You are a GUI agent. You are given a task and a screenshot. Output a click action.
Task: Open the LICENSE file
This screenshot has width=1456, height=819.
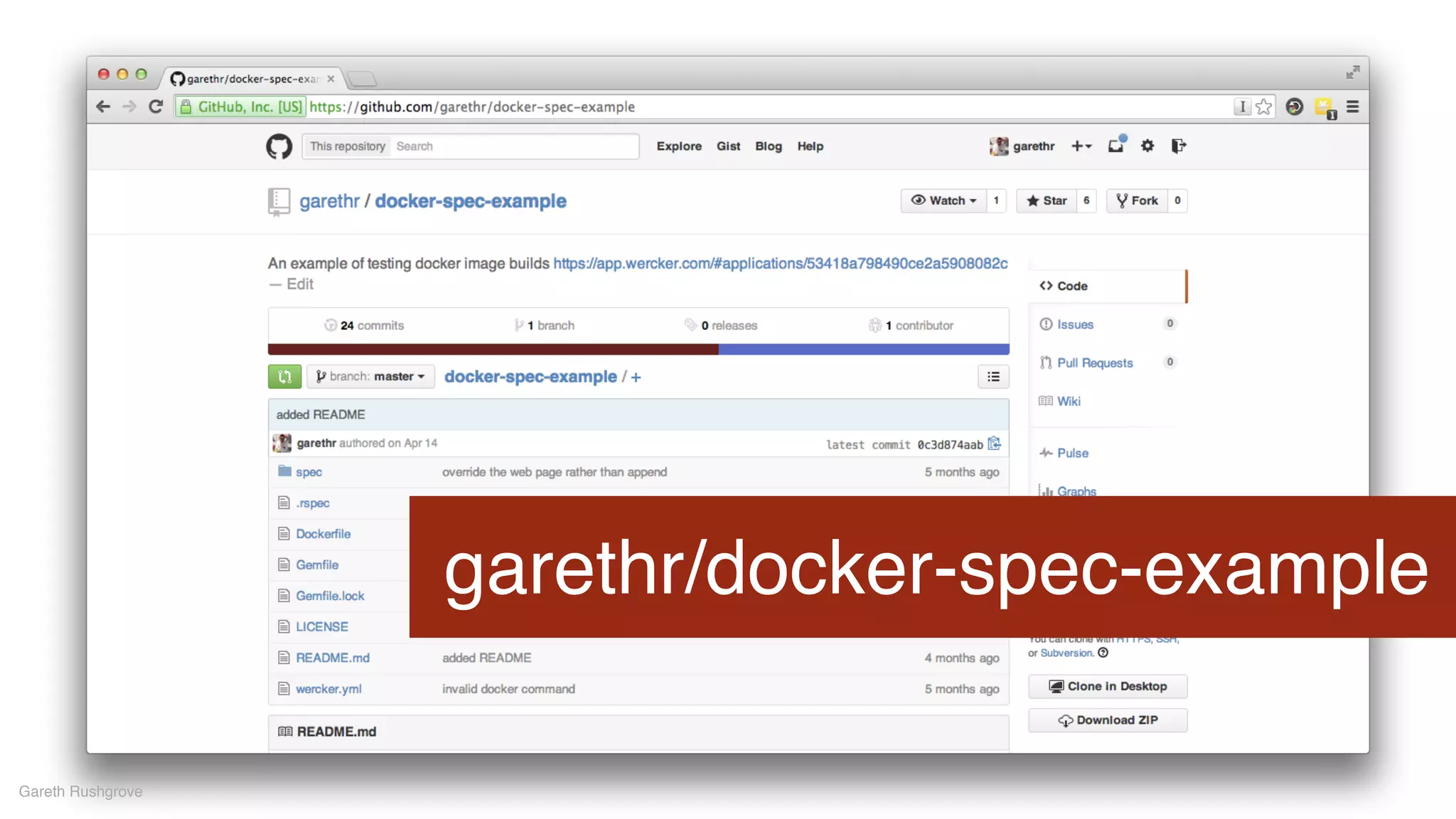pyautogui.click(x=322, y=627)
